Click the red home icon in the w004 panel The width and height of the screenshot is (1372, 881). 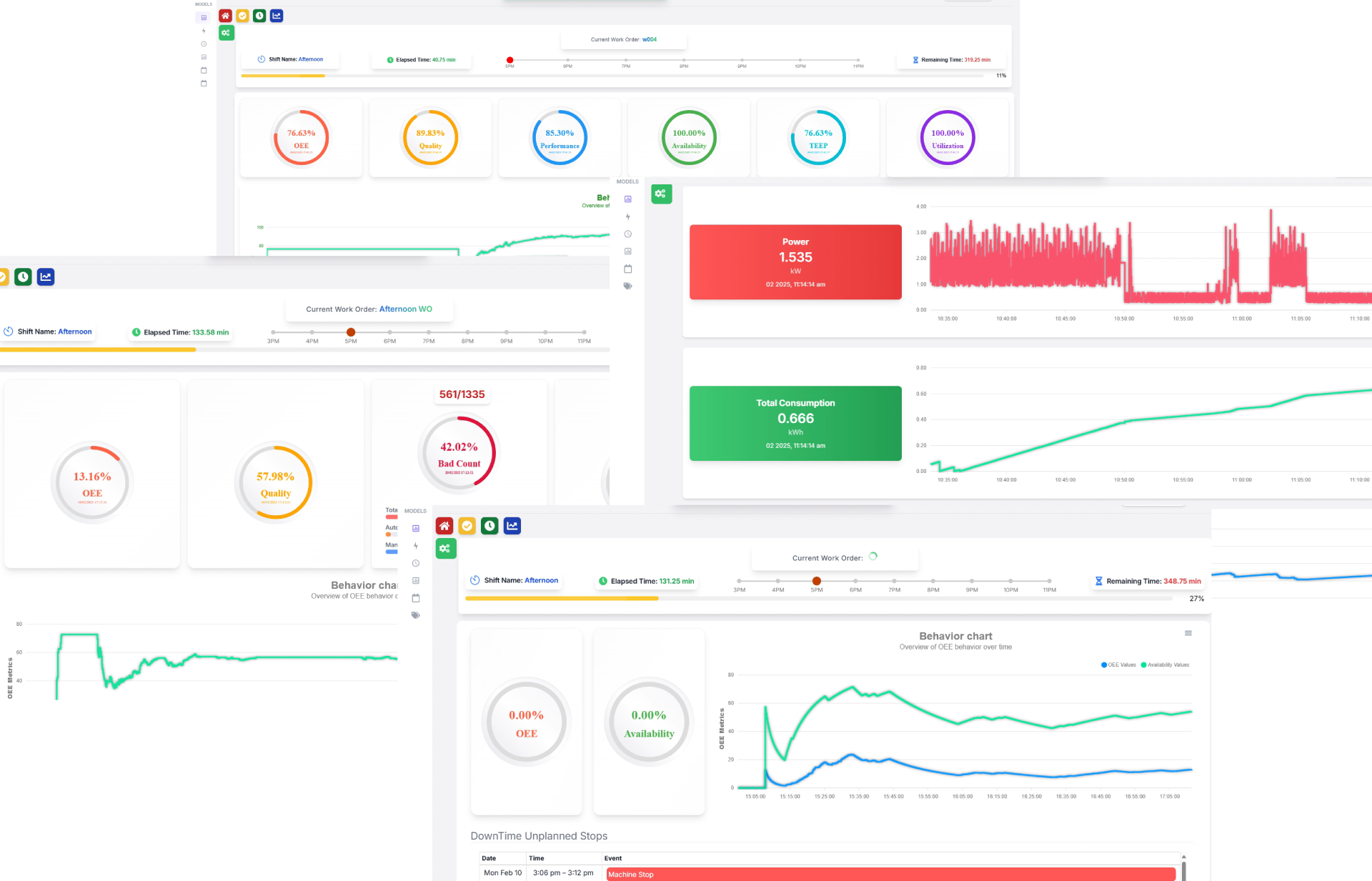(225, 16)
